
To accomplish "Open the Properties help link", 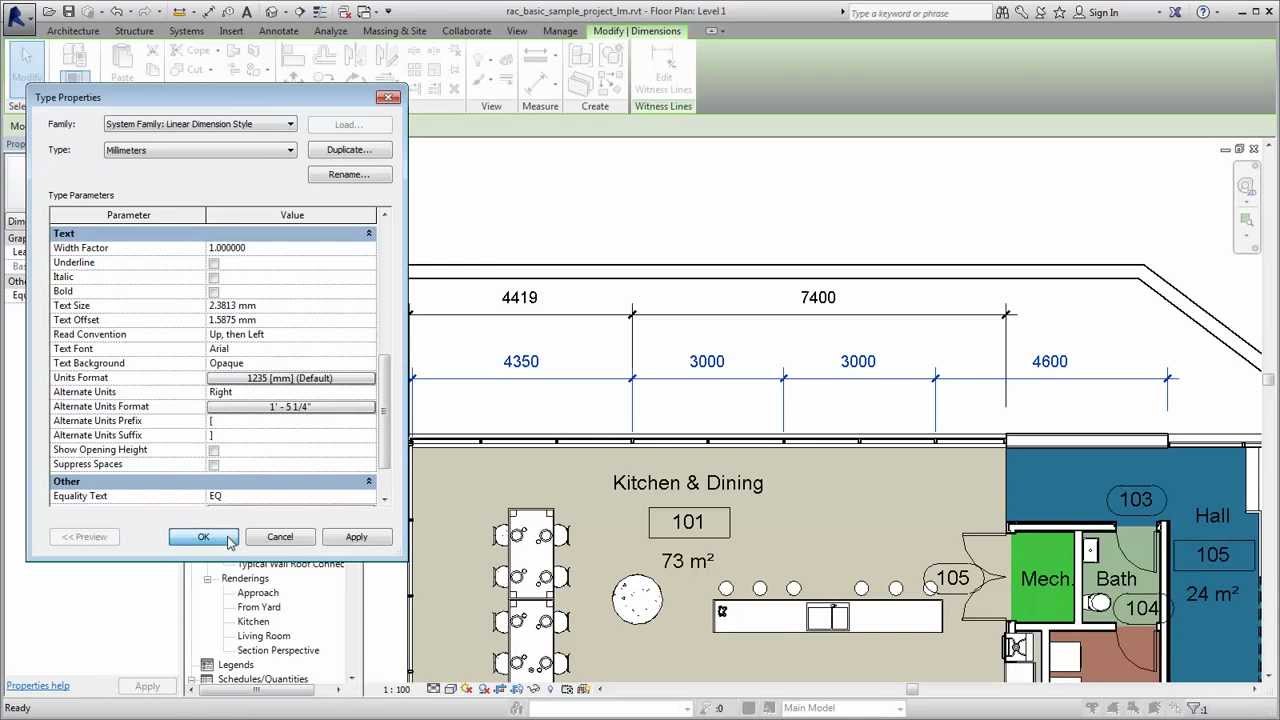I will [38, 686].
